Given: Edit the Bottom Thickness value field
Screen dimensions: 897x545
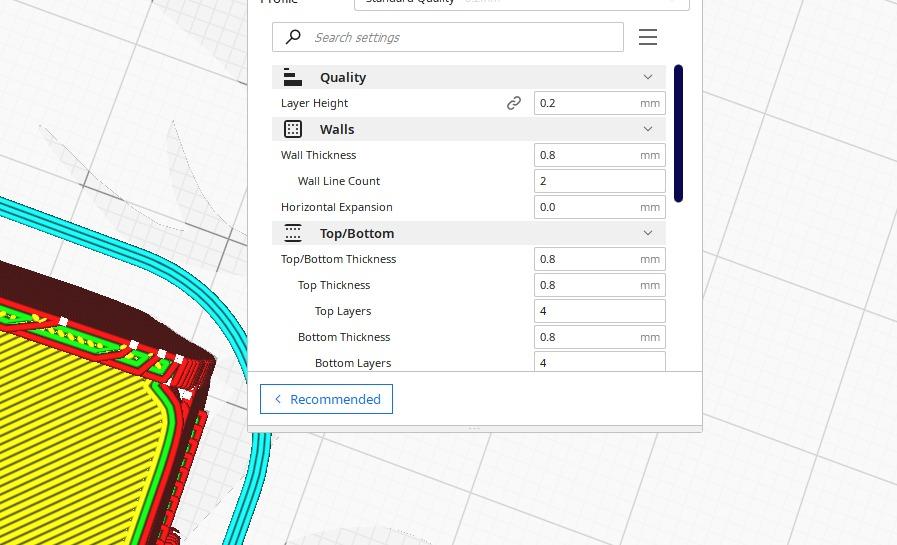Looking at the screenshot, I should 600,337.
